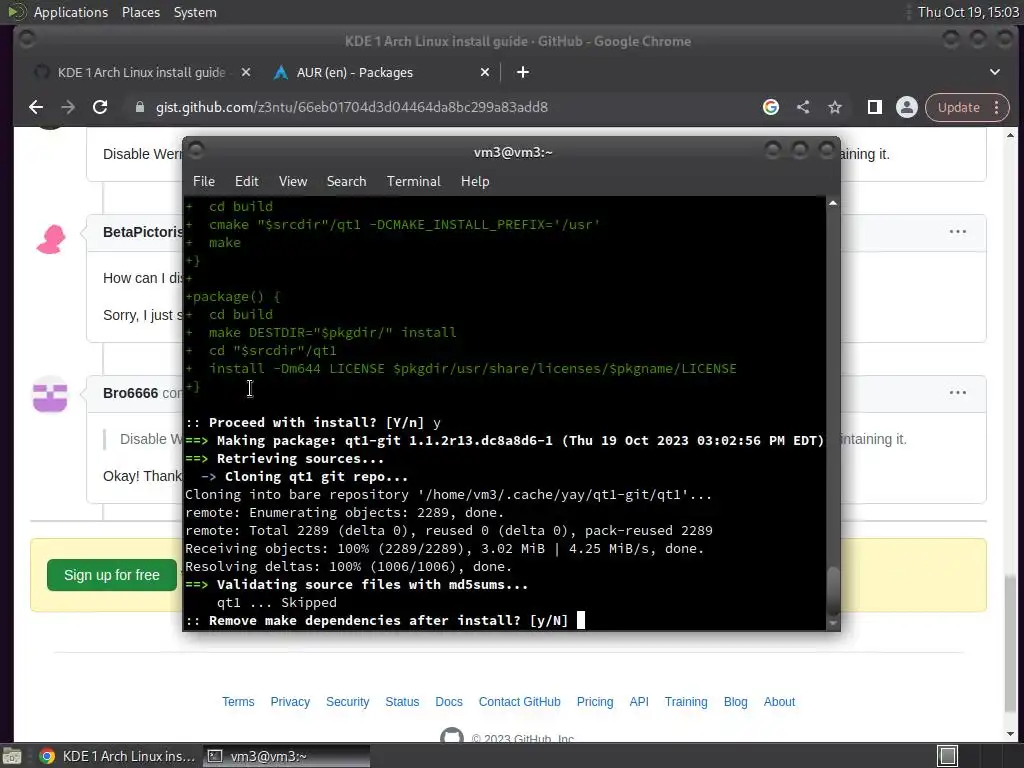Open terminal View menu
Screen dimensions: 1024x768
[293, 182]
